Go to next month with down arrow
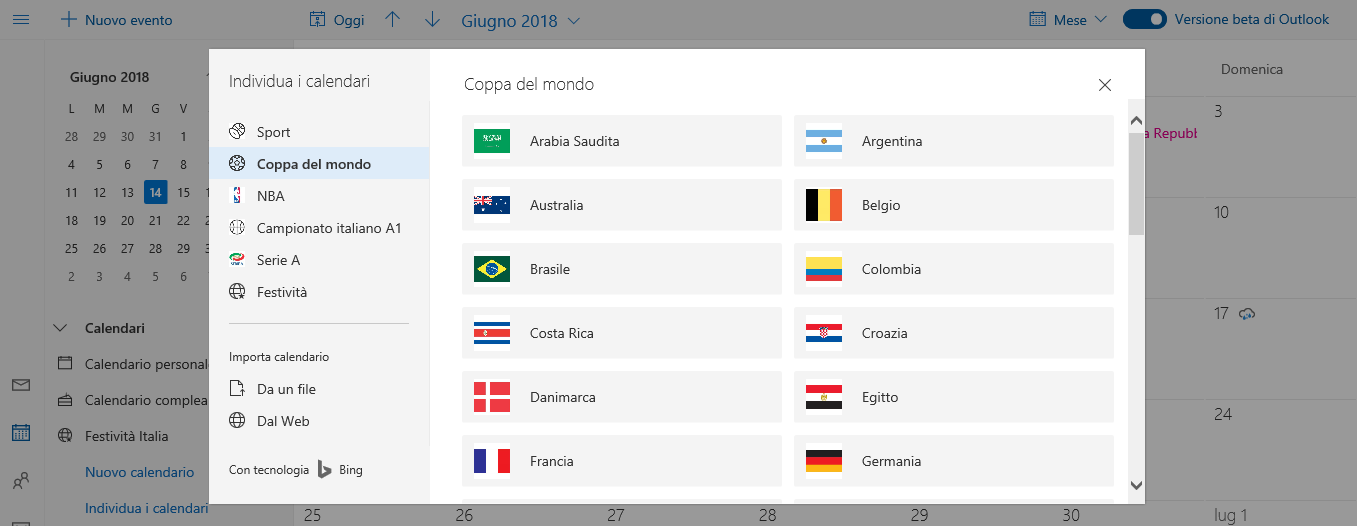 [x=432, y=20]
